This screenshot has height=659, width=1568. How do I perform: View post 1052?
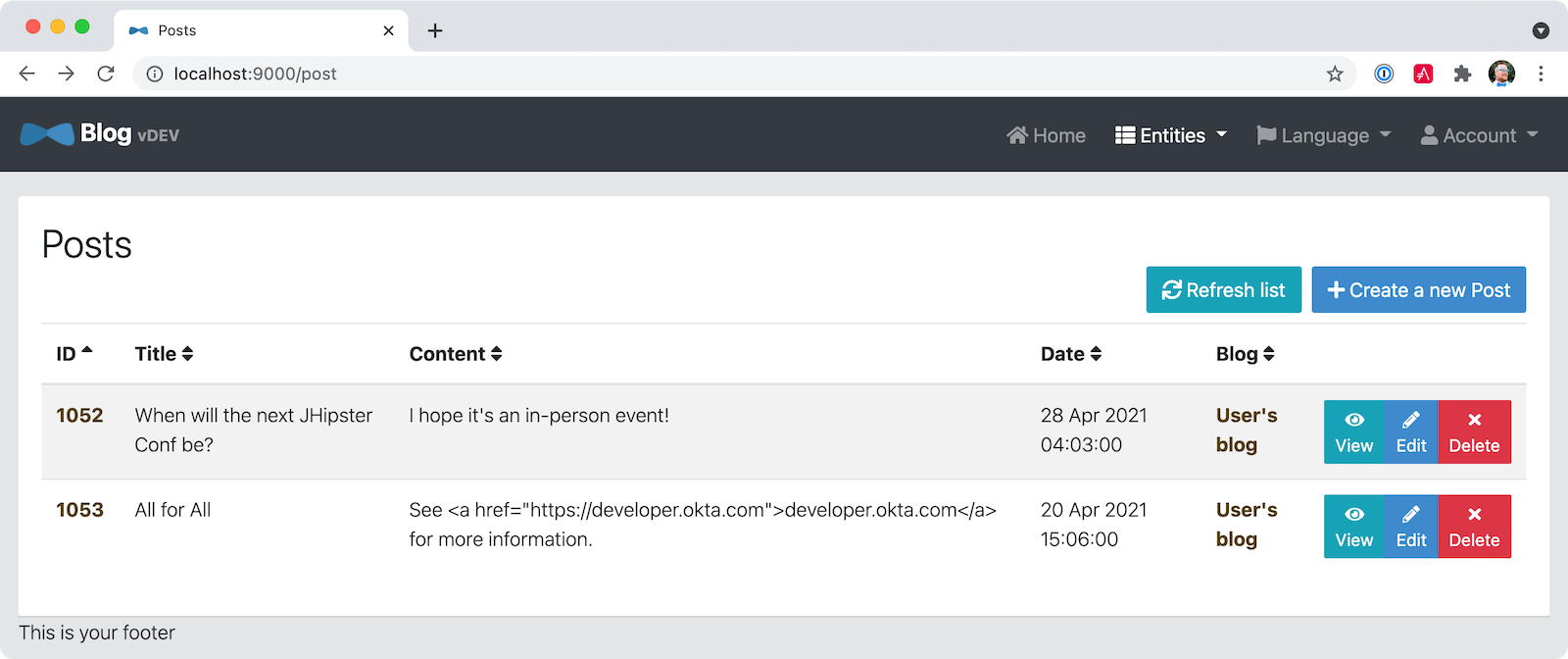point(1353,431)
